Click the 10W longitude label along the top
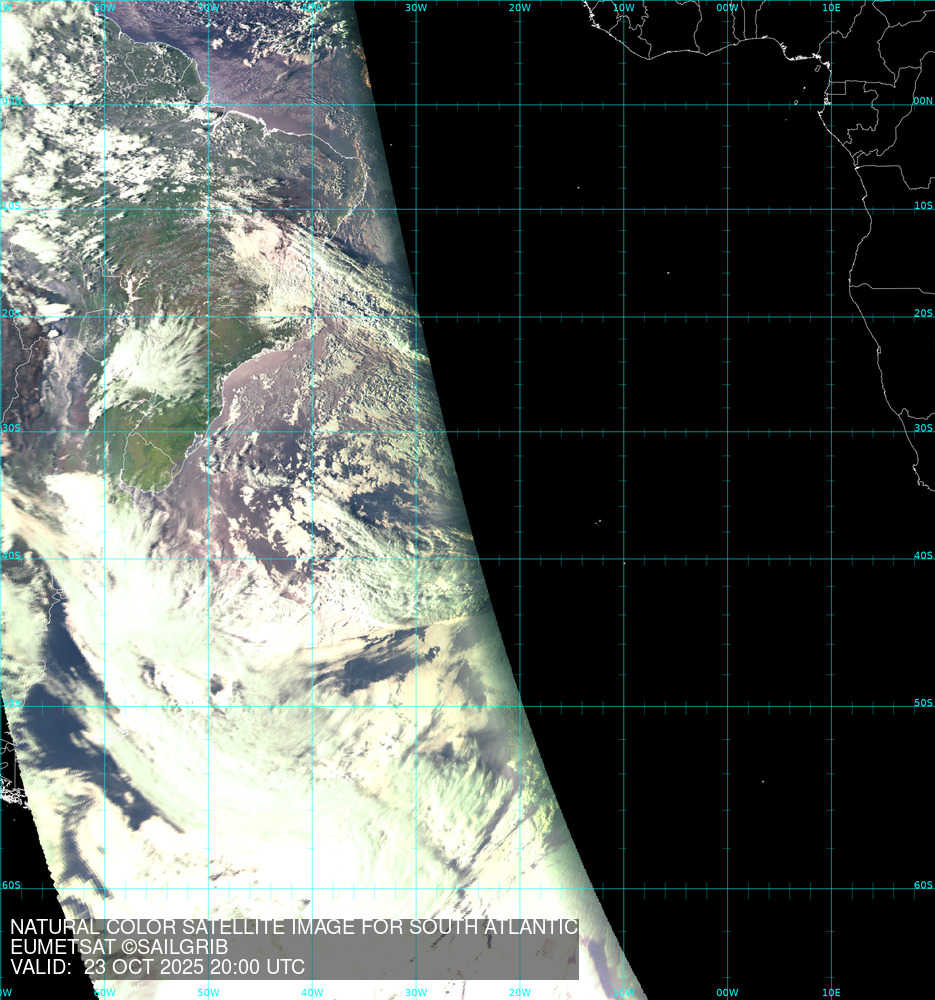This screenshot has height=1000, width=935. coord(623,7)
